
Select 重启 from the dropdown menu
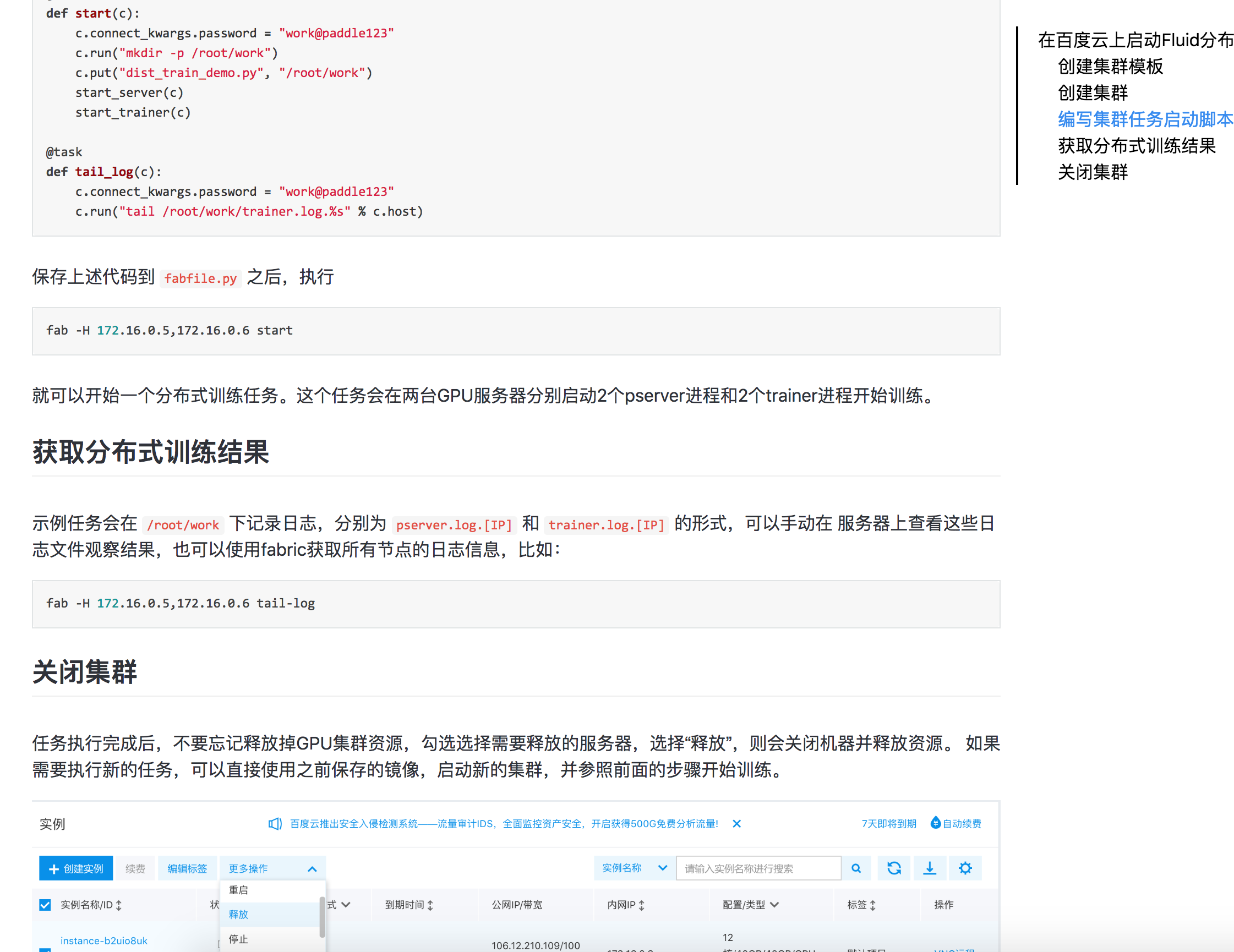click(x=238, y=890)
